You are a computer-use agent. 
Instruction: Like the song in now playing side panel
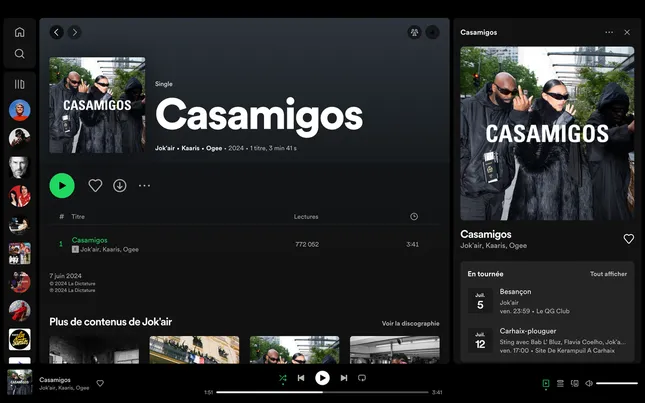point(629,239)
